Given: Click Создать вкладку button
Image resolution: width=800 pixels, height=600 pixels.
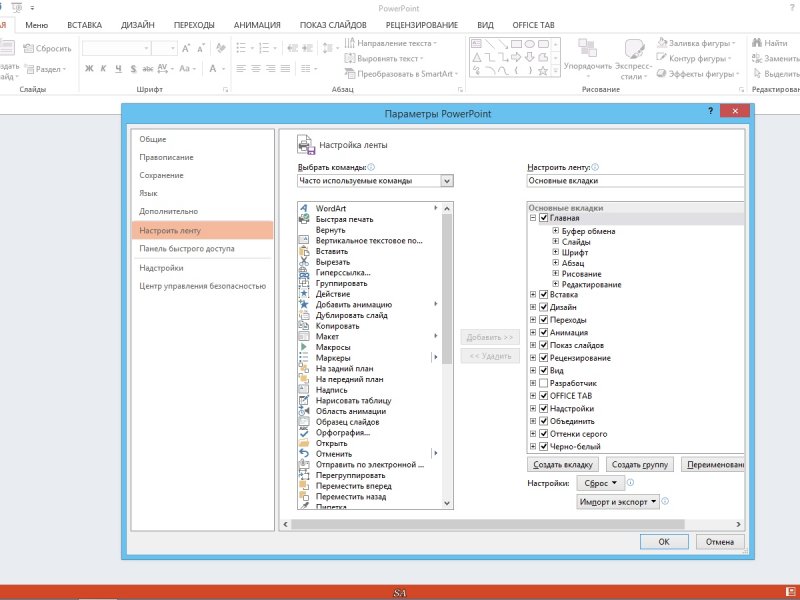Looking at the screenshot, I should point(563,464).
